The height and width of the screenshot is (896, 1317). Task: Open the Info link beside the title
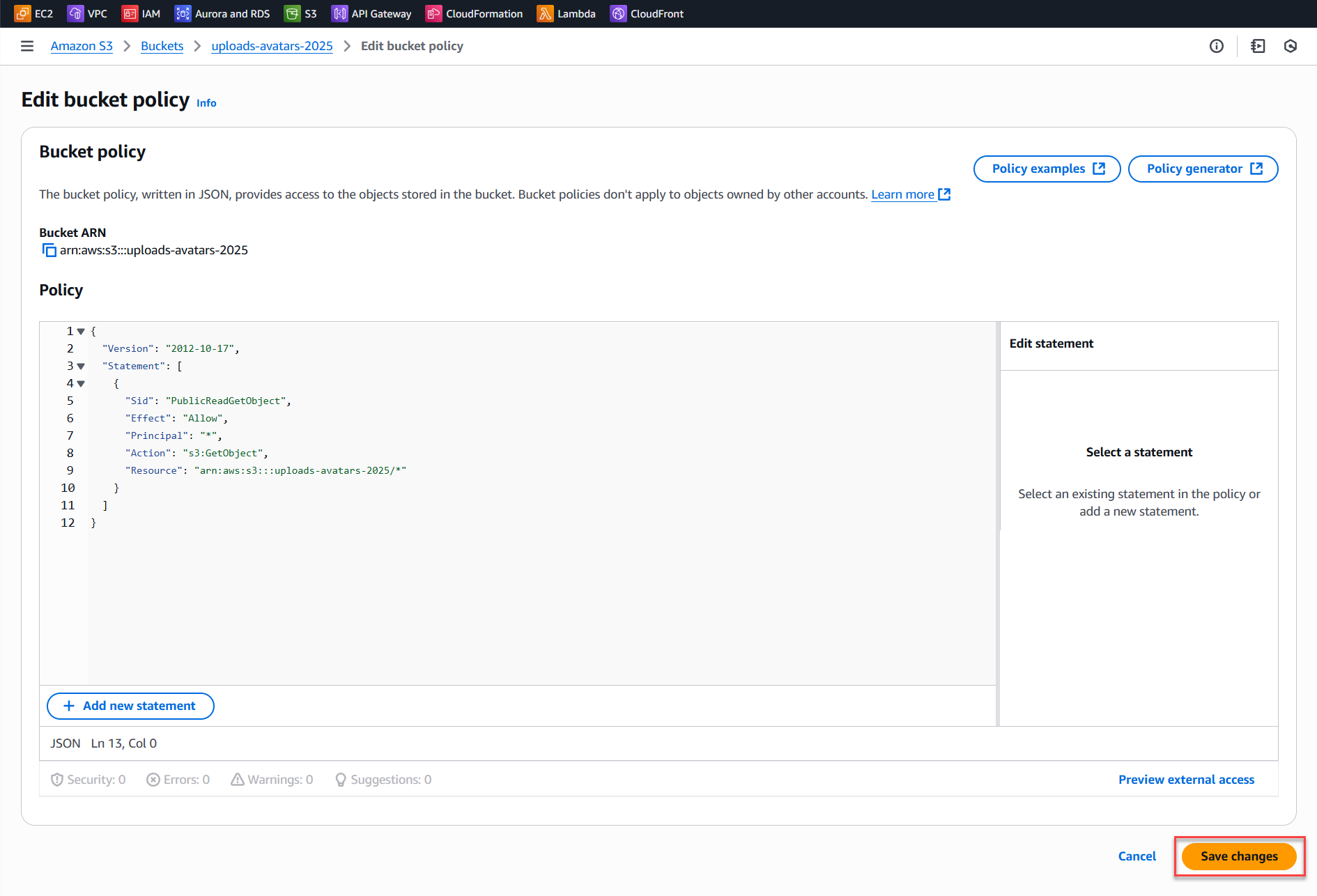click(206, 103)
